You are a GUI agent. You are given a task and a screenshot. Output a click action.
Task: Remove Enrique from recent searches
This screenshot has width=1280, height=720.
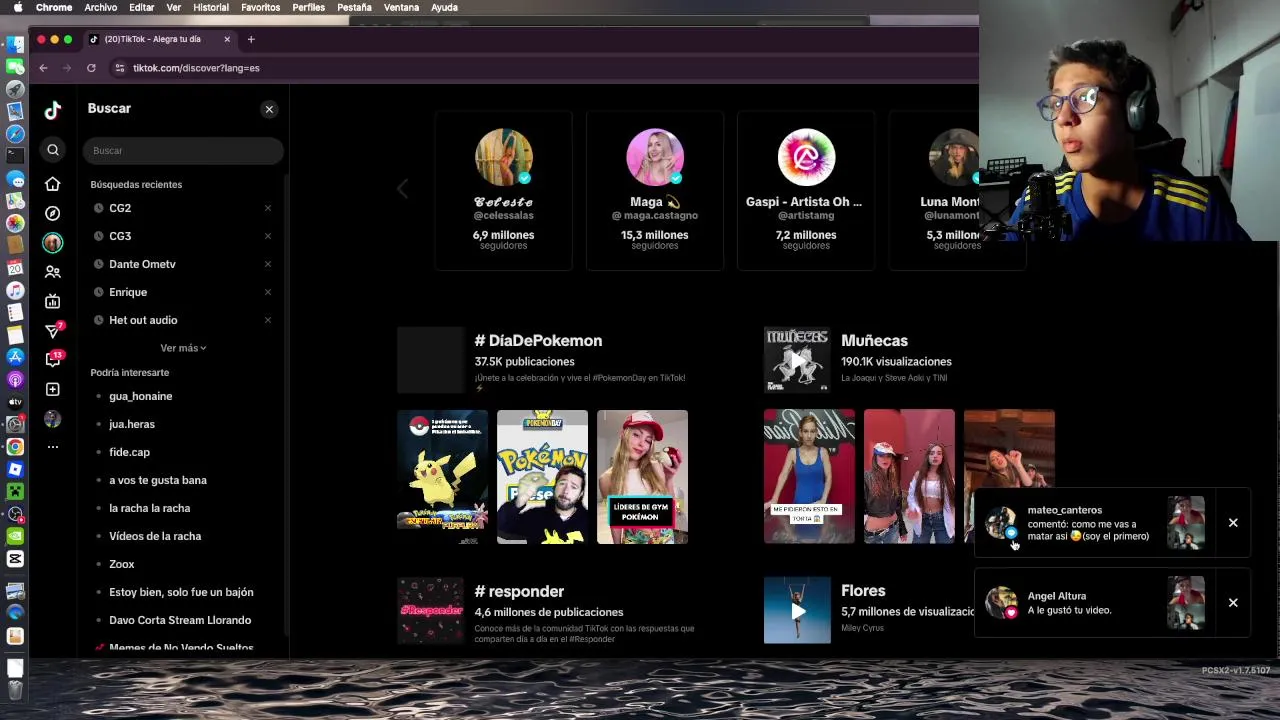click(x=268, y=292)
